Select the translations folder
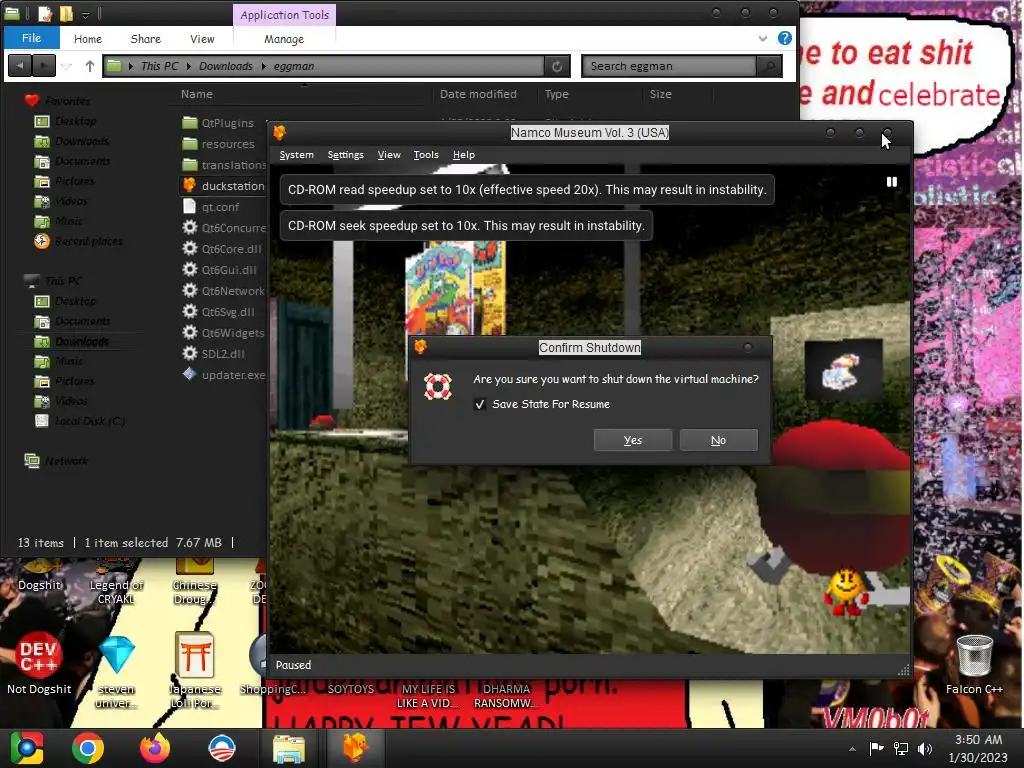 223,165
